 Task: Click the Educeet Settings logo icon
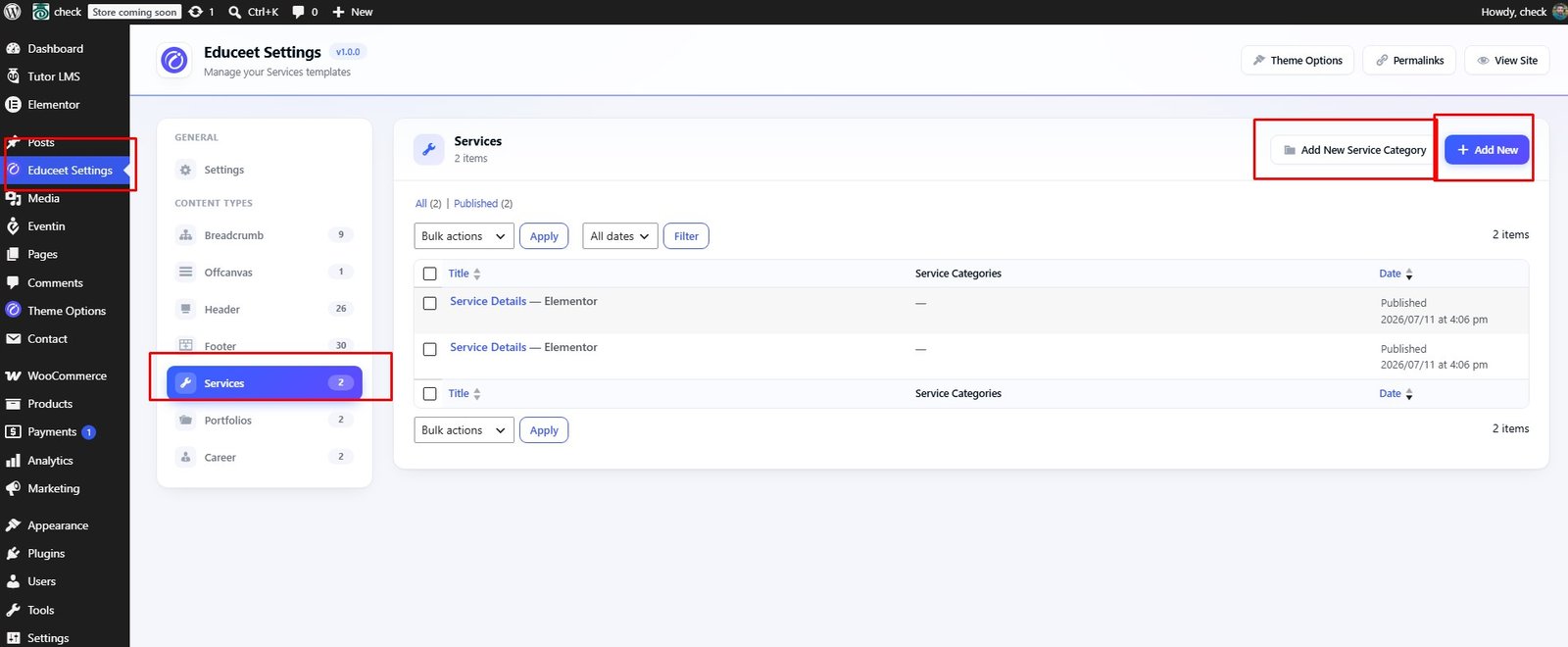174,61
